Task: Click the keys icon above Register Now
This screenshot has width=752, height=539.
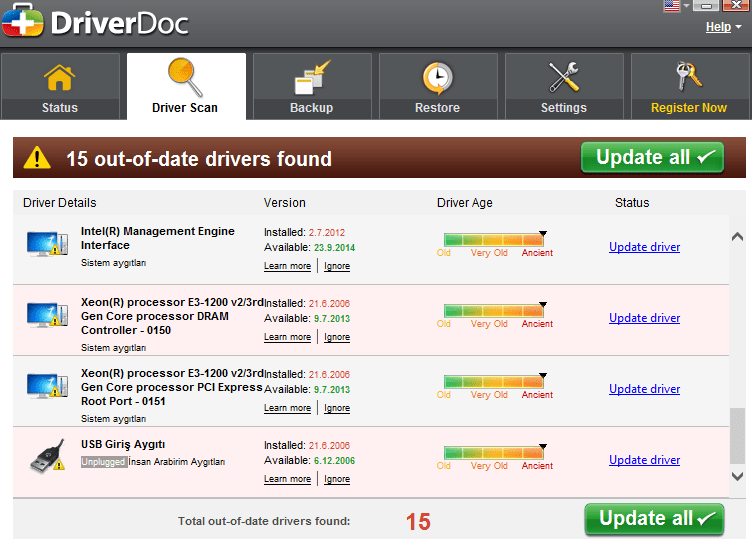Action: (689, 76)
